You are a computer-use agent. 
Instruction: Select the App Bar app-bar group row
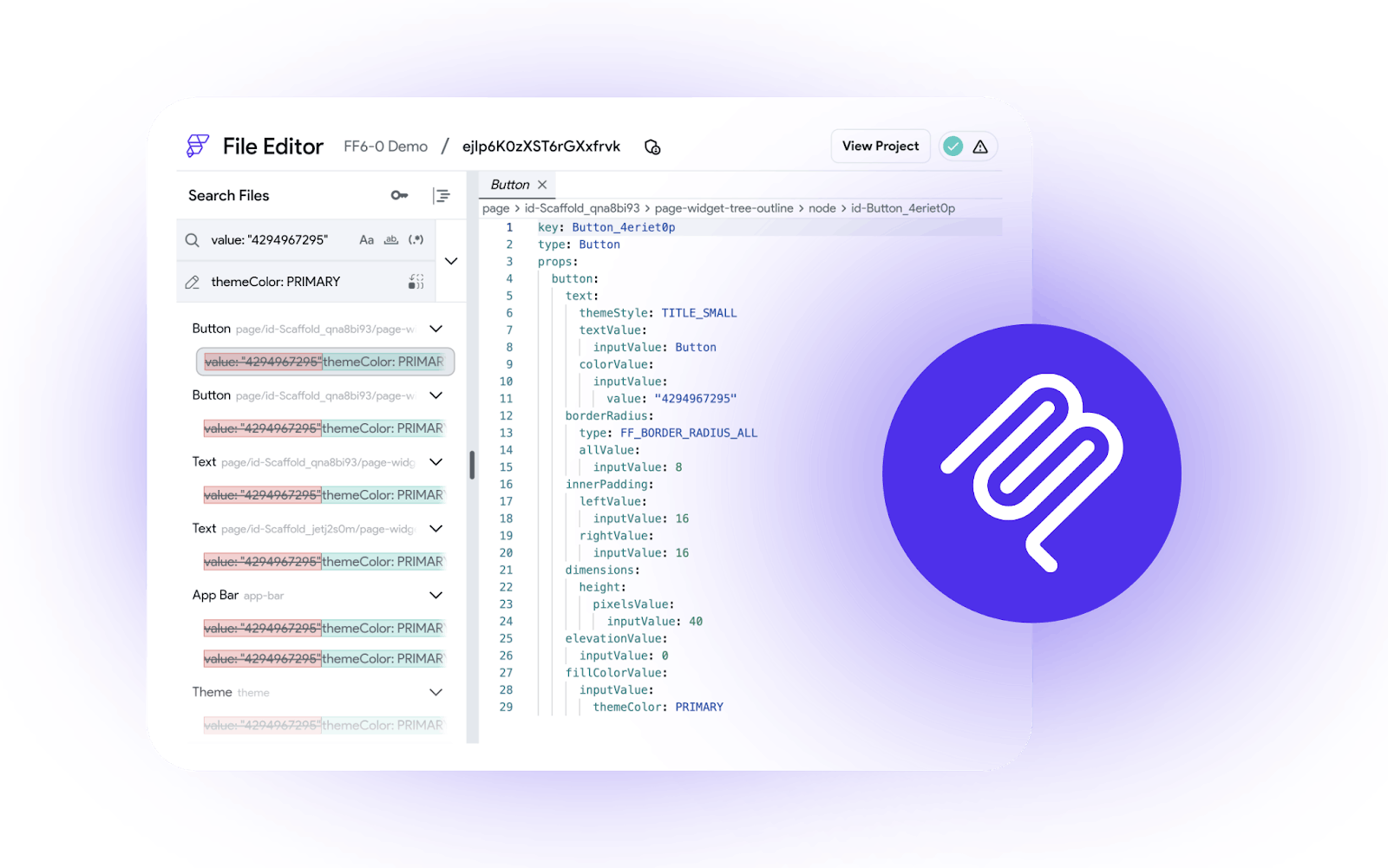pyautogui.click(x=318, y=596)
